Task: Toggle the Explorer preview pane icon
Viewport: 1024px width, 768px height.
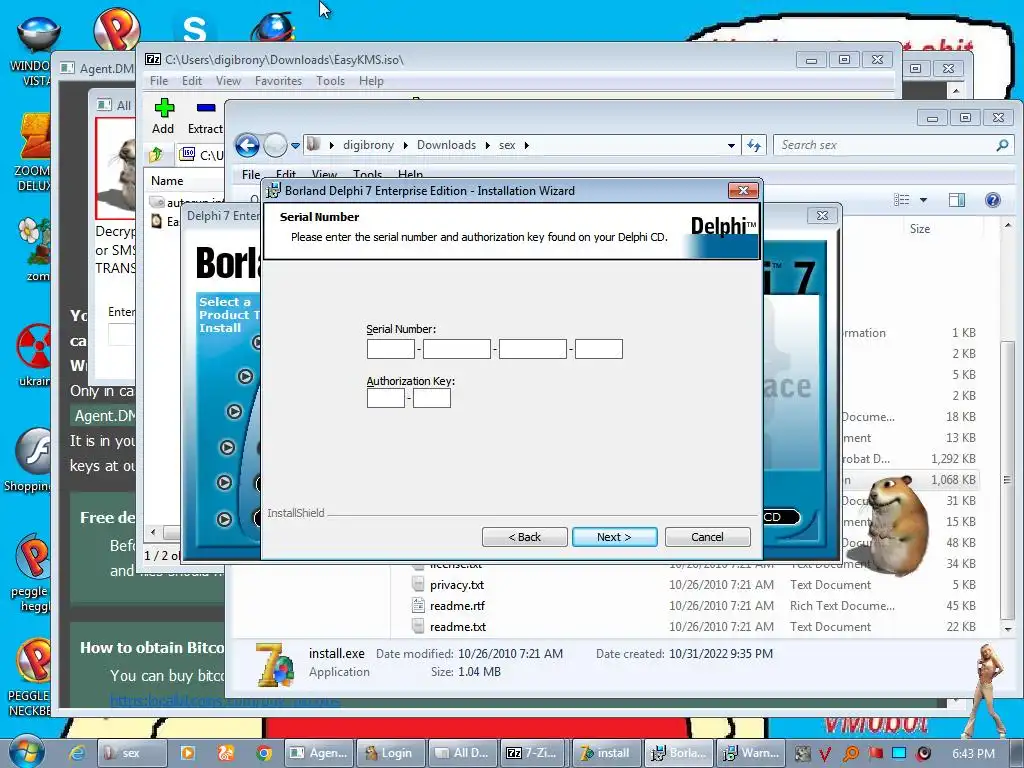Action: pyautogui.click(x=957, y=200)
